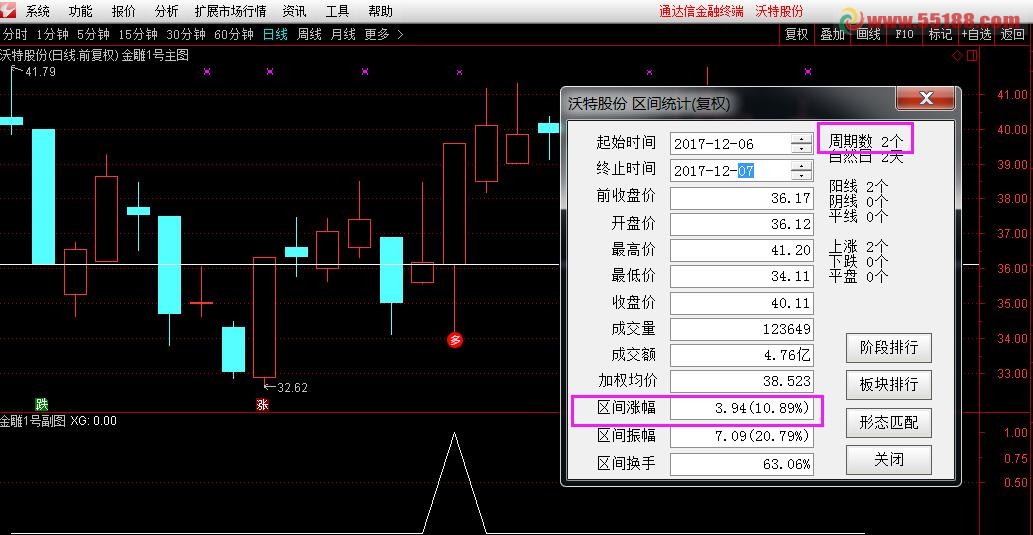Click the red 涨 marker on chart

pos(263,405)
